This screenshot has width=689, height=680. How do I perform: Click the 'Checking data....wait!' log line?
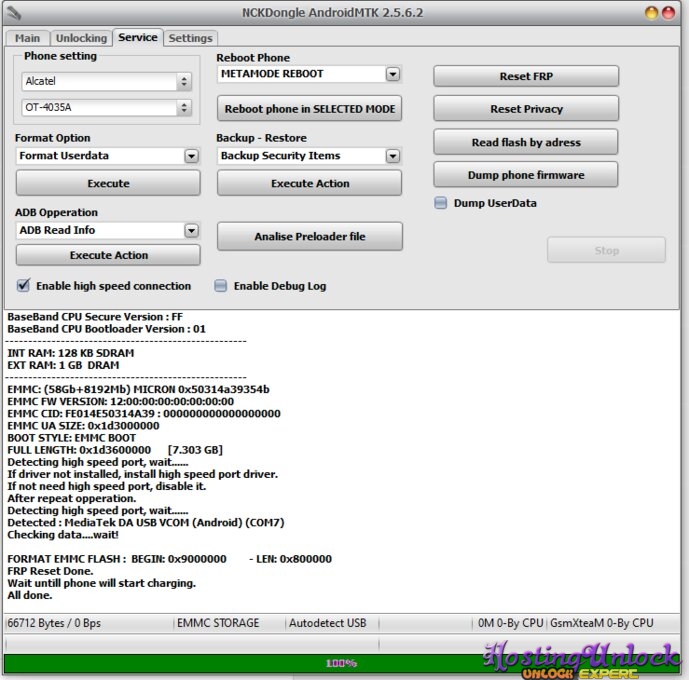(63, 535)
